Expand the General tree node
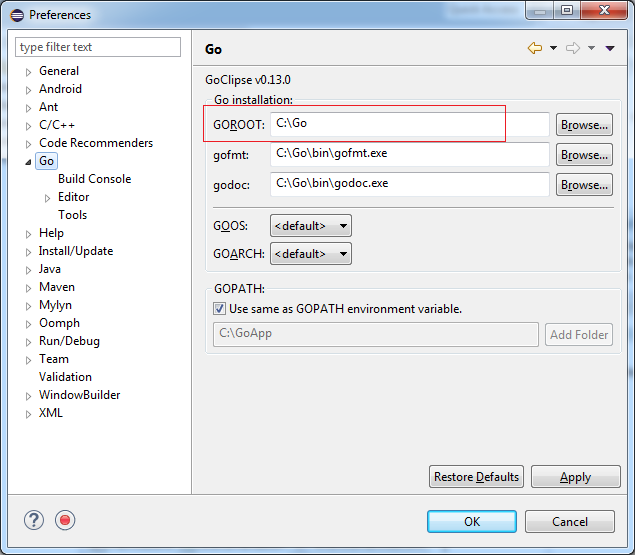This screenshot has width=635, height=555. (28, 72)
